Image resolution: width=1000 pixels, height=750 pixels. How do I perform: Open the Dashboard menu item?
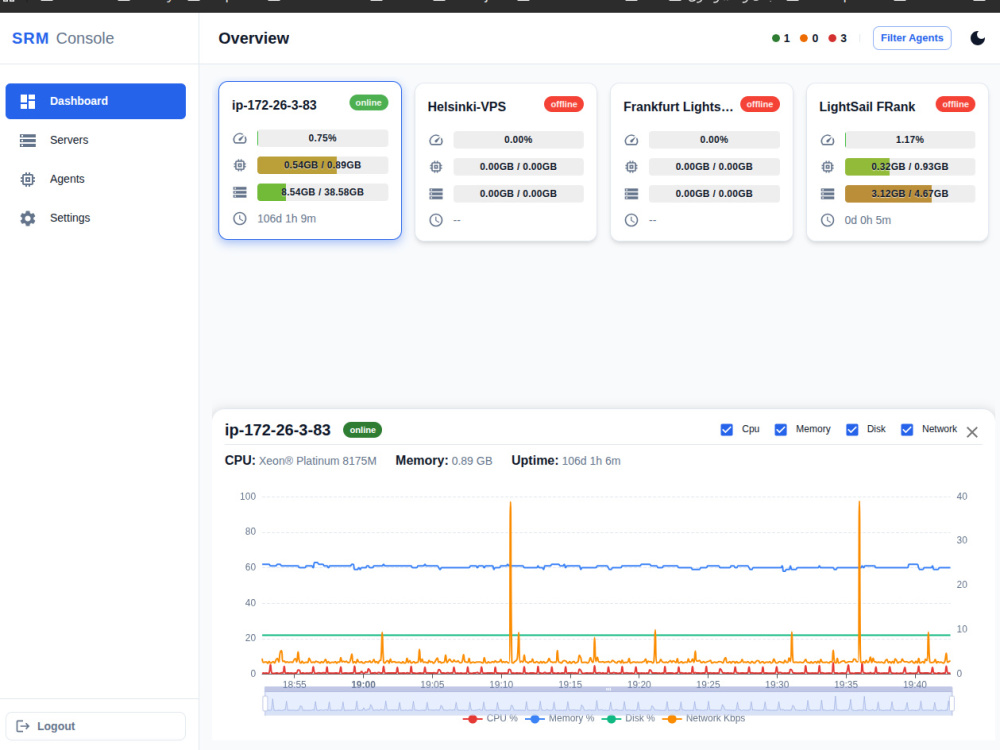click(x=96, y=101)
